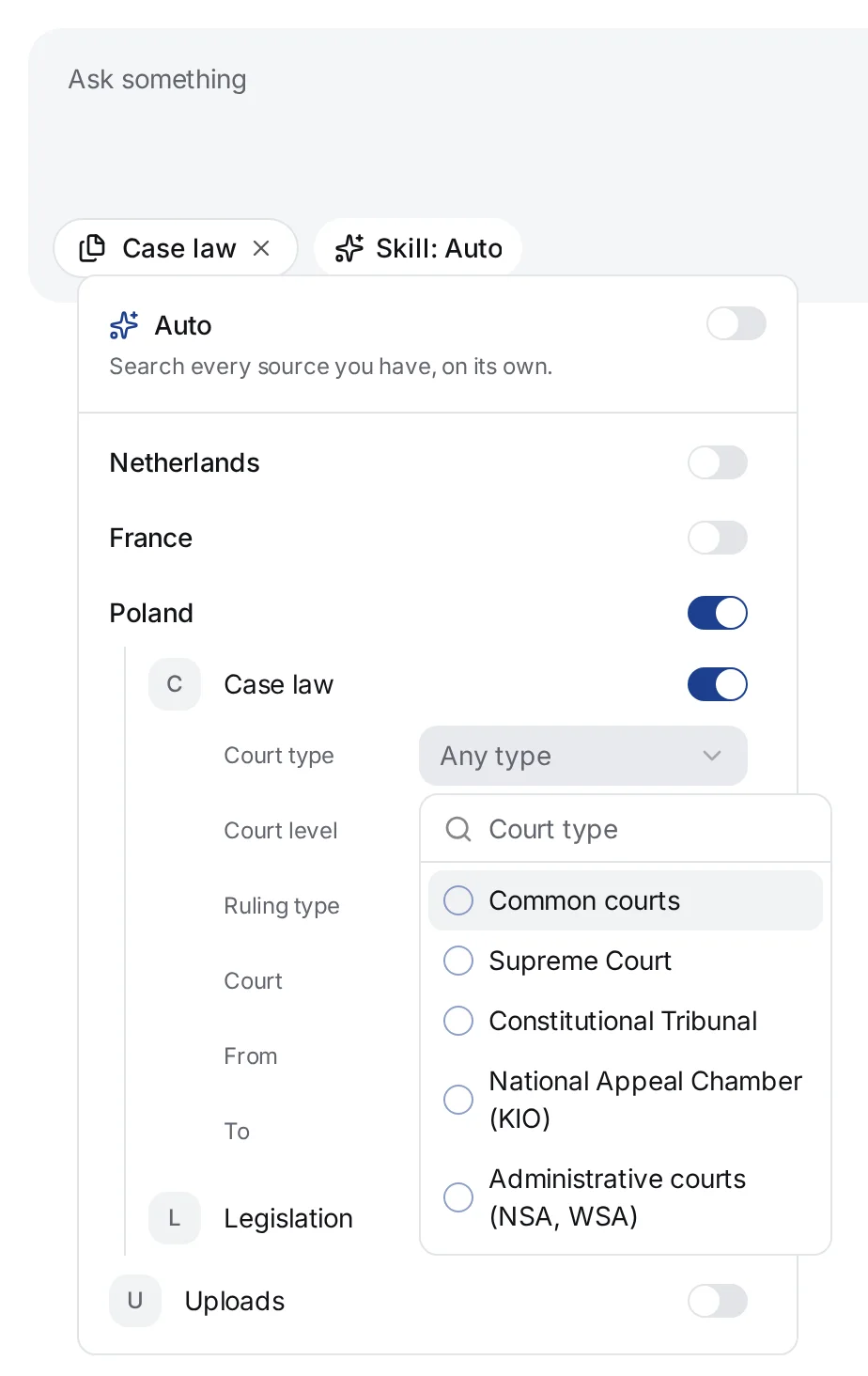Click the sparkle icon beside Auto heading
868x1376 pixels.
(x=124, y=325)
